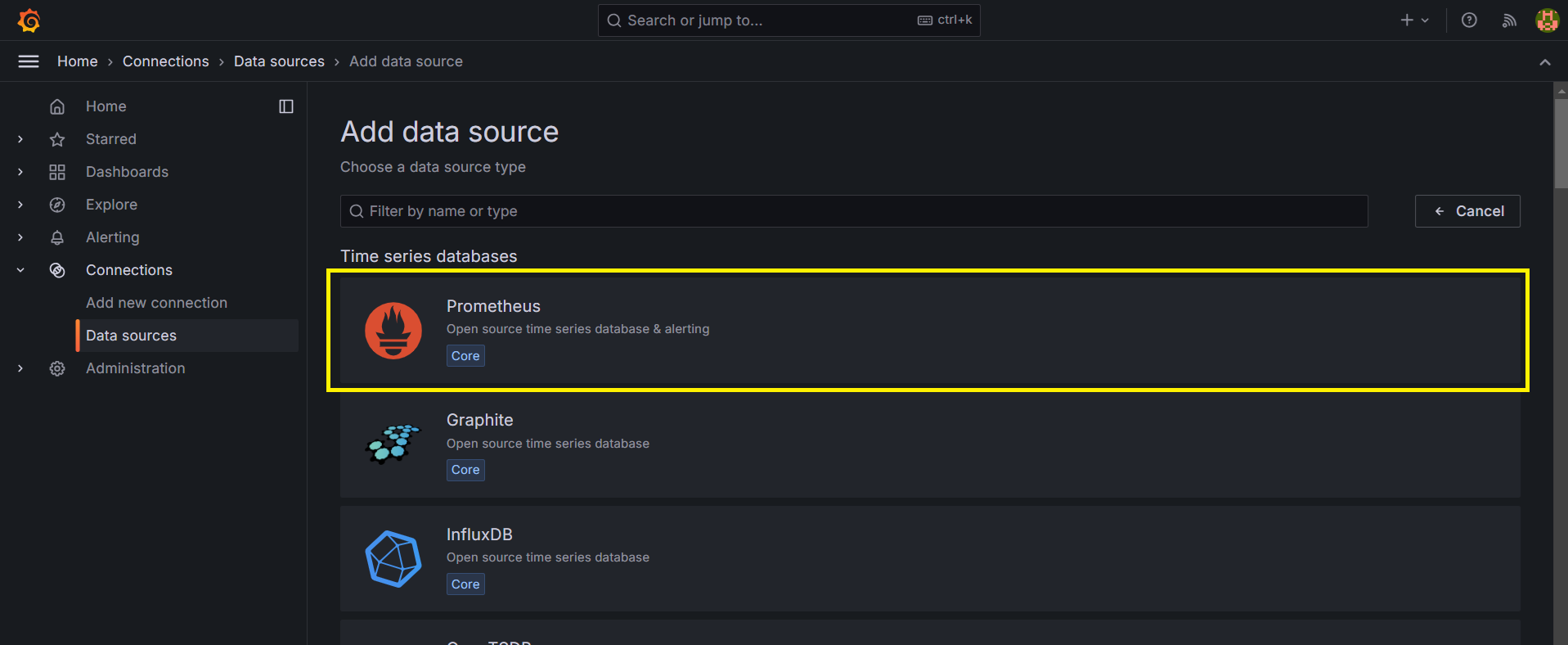Go to Connections breadcrumb link
The width and height of the screenshot is (1568, 645).
pyautogui.click(x=166, y=61)
